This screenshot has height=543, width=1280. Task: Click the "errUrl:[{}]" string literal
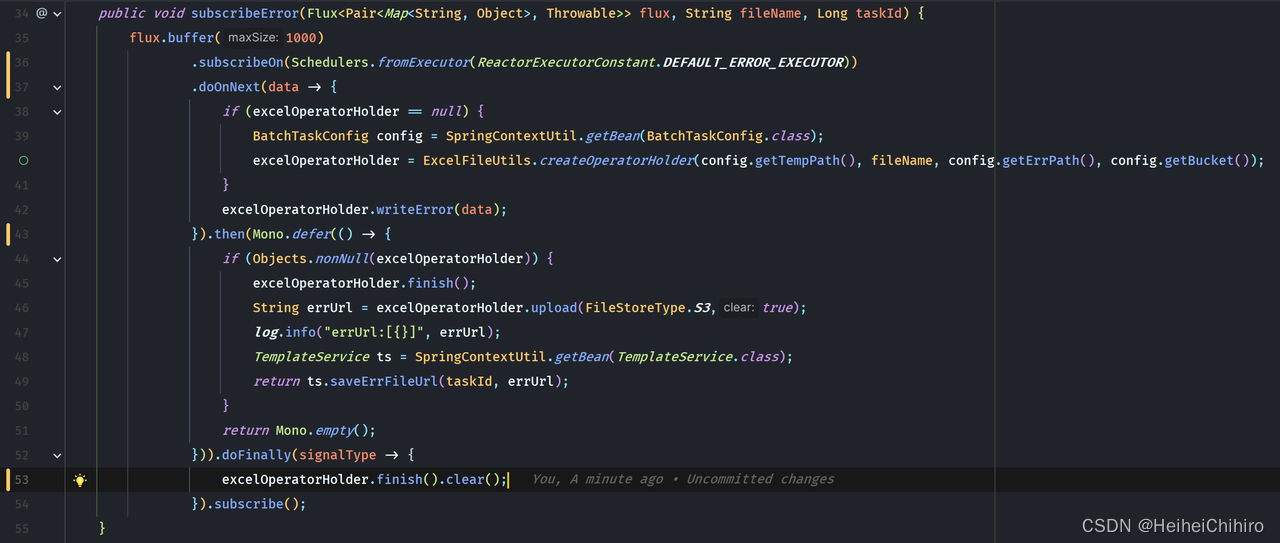(377, 332)
